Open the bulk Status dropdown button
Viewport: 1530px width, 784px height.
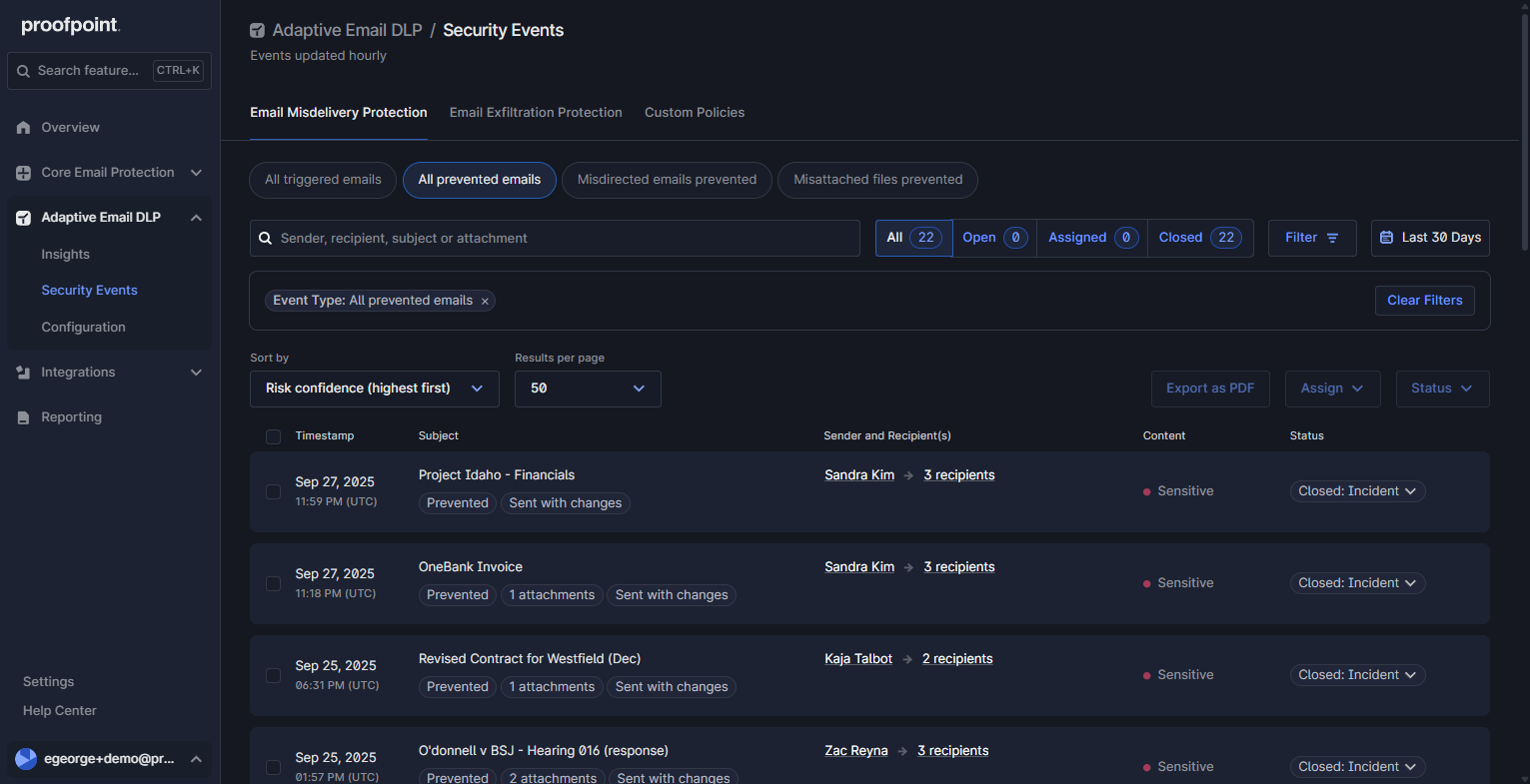point(1442,389)
